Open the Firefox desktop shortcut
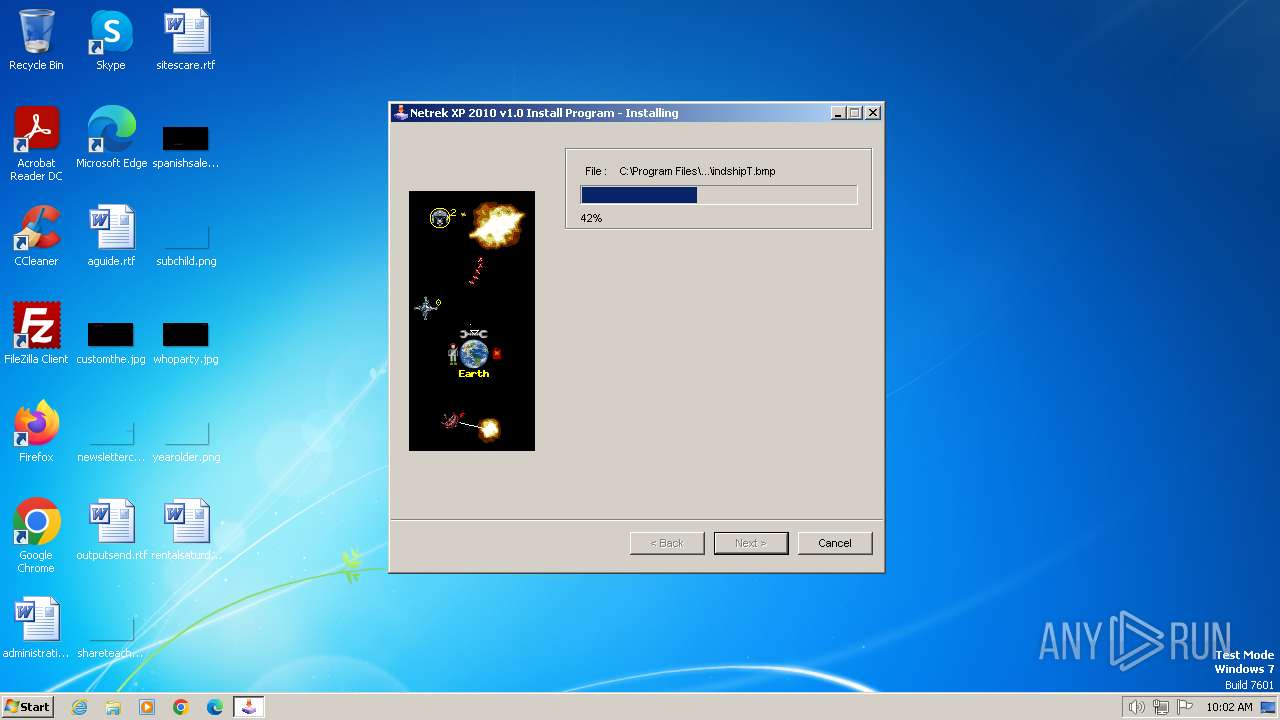Screen dimensions: 1280x720 [36, 432]
